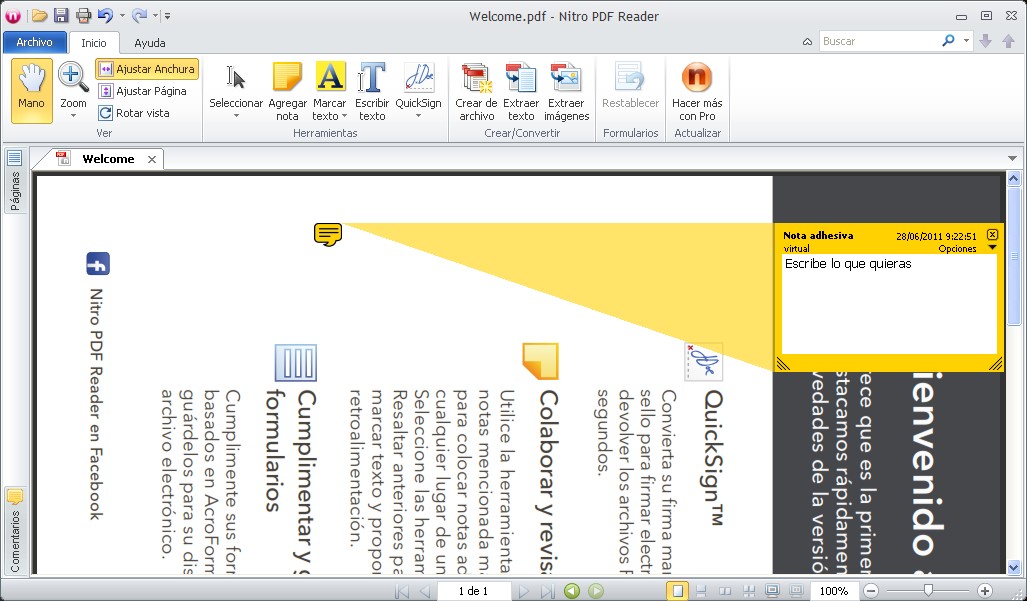Redo the last action
1027x601 pixels.
tap(139, 16)
